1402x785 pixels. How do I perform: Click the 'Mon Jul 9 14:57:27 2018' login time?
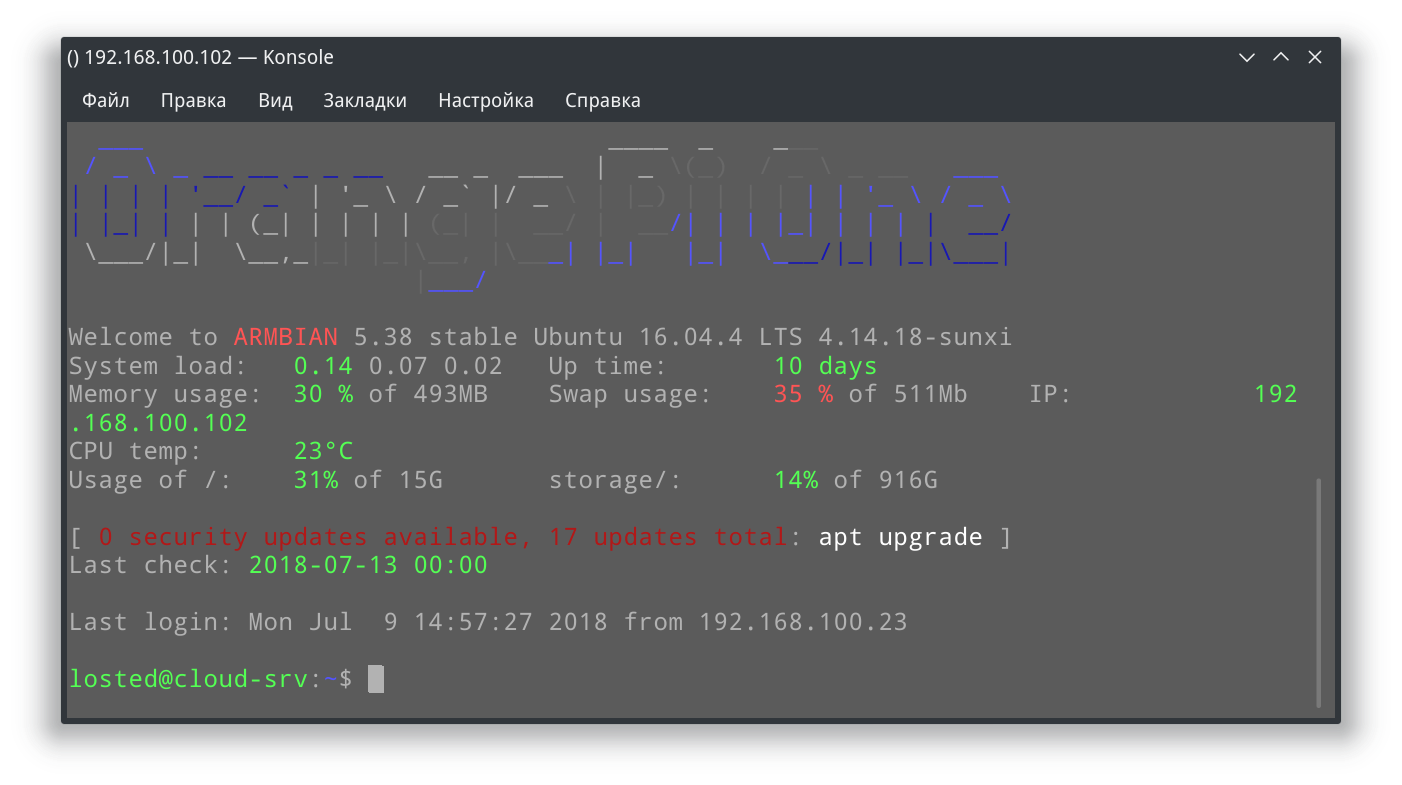[428, 622]
